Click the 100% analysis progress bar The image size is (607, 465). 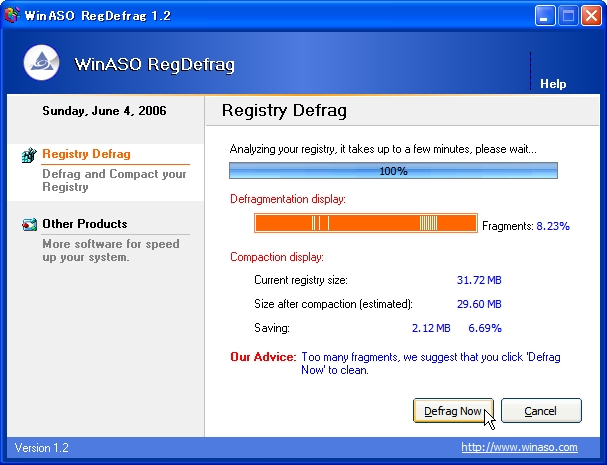(393, 171)
